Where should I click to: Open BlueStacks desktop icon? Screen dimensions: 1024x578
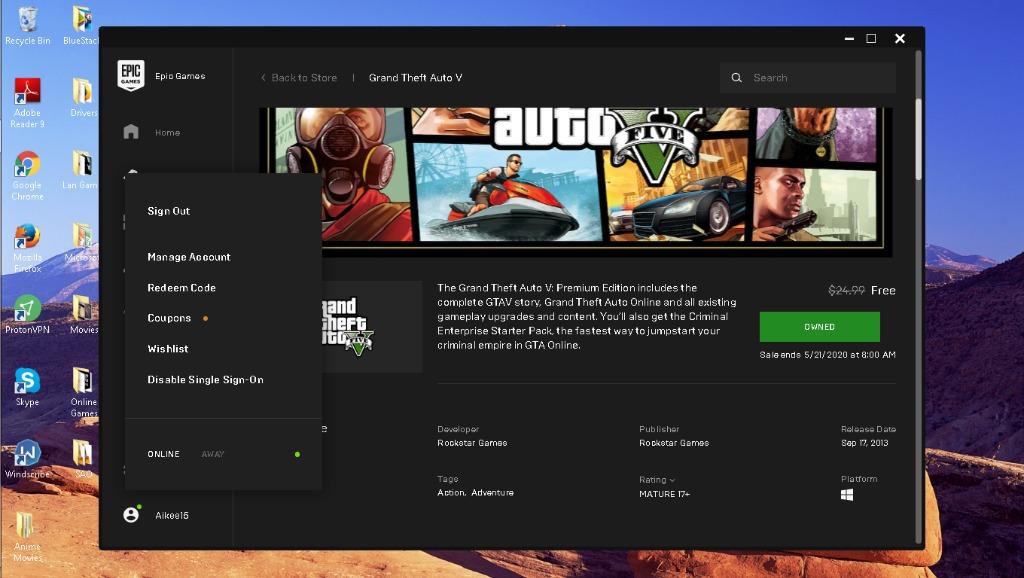tap(82, 26)
